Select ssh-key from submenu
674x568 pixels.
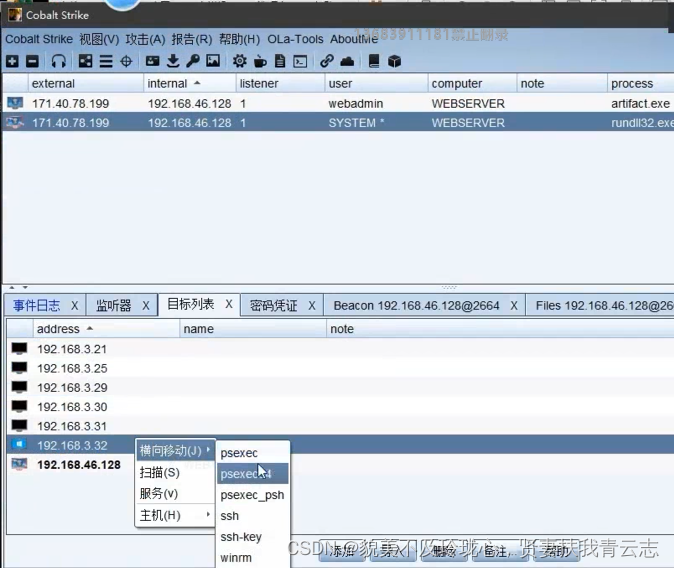coord(253,537)
